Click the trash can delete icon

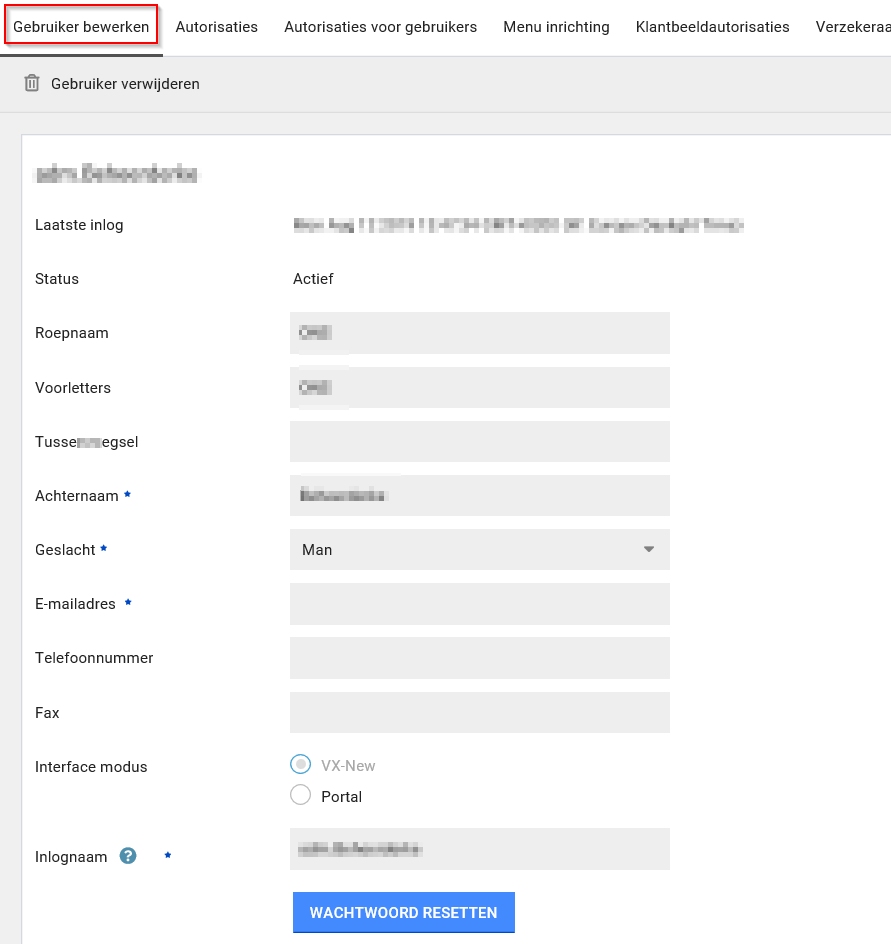(32, 84)
